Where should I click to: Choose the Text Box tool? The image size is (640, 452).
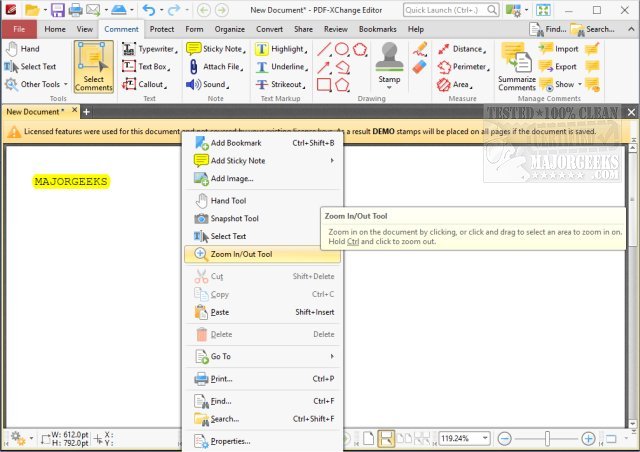click(146, 67)
